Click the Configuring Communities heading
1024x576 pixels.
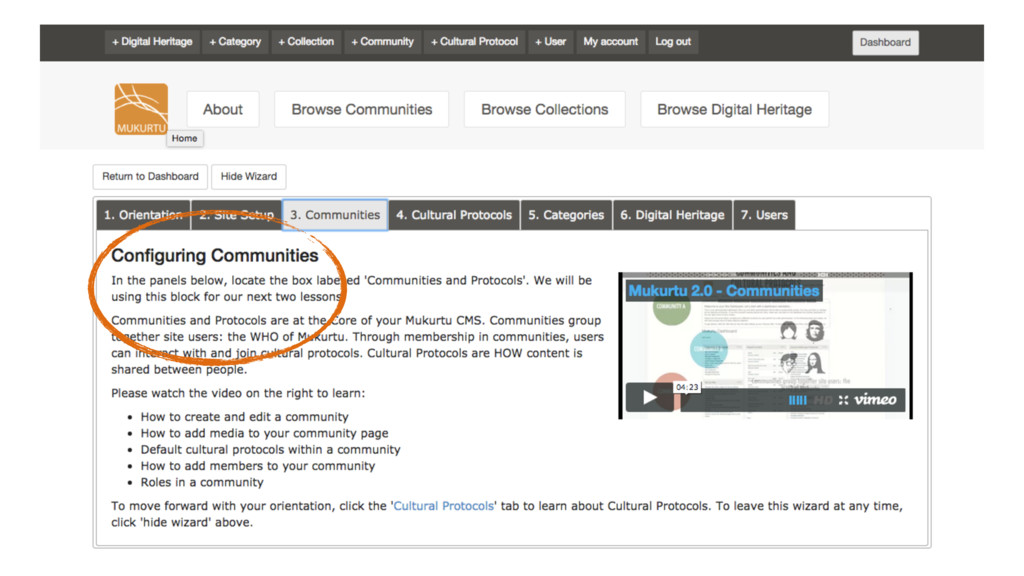coord(215,255)
